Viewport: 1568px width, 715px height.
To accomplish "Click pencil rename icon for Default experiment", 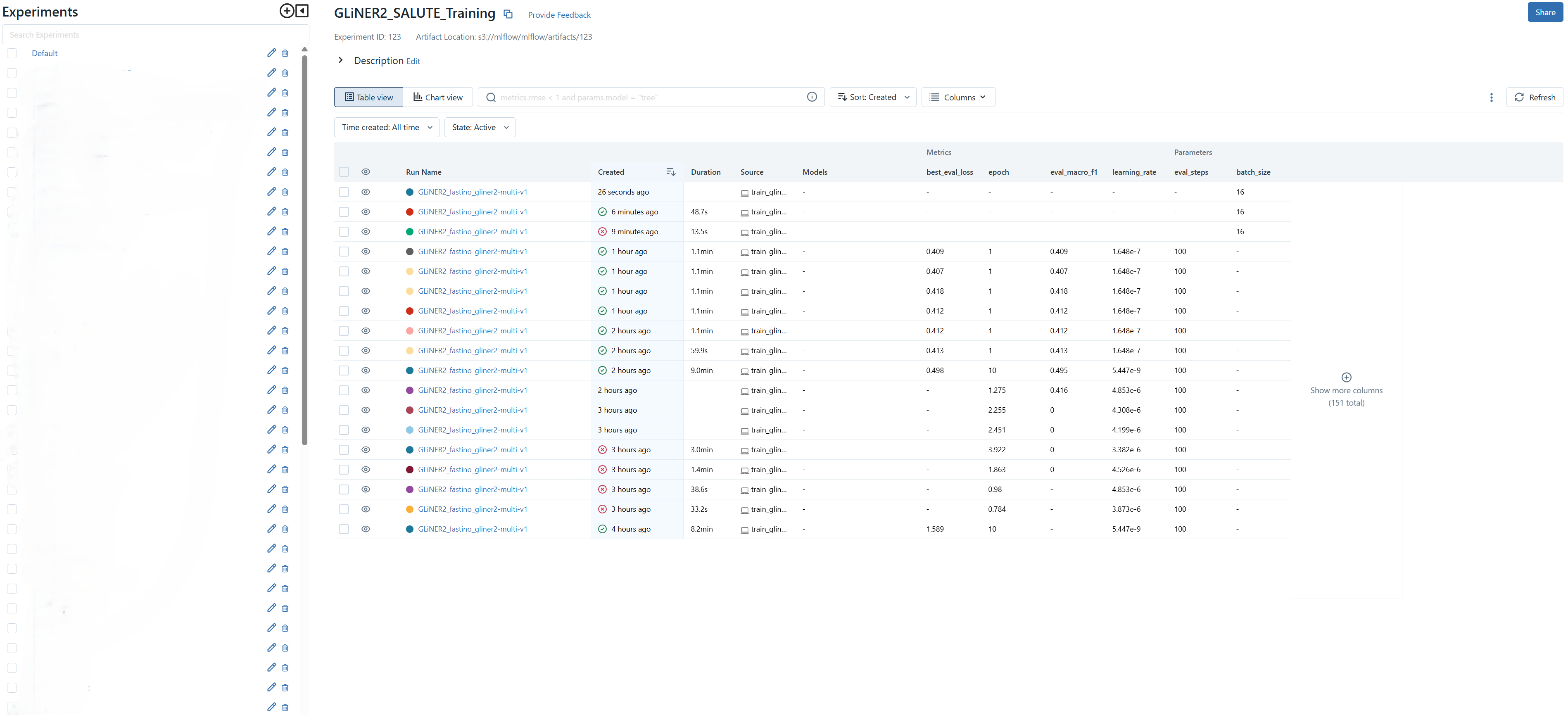I will click(271, 53).
